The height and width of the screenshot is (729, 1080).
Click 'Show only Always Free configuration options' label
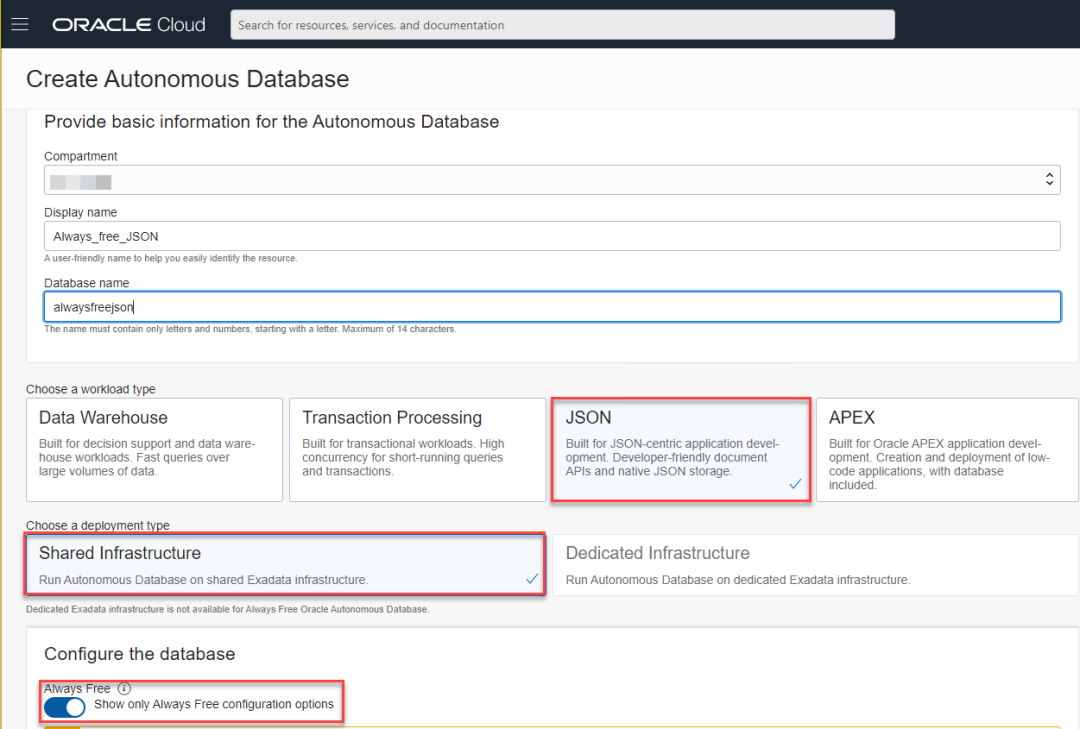(214, 704)
